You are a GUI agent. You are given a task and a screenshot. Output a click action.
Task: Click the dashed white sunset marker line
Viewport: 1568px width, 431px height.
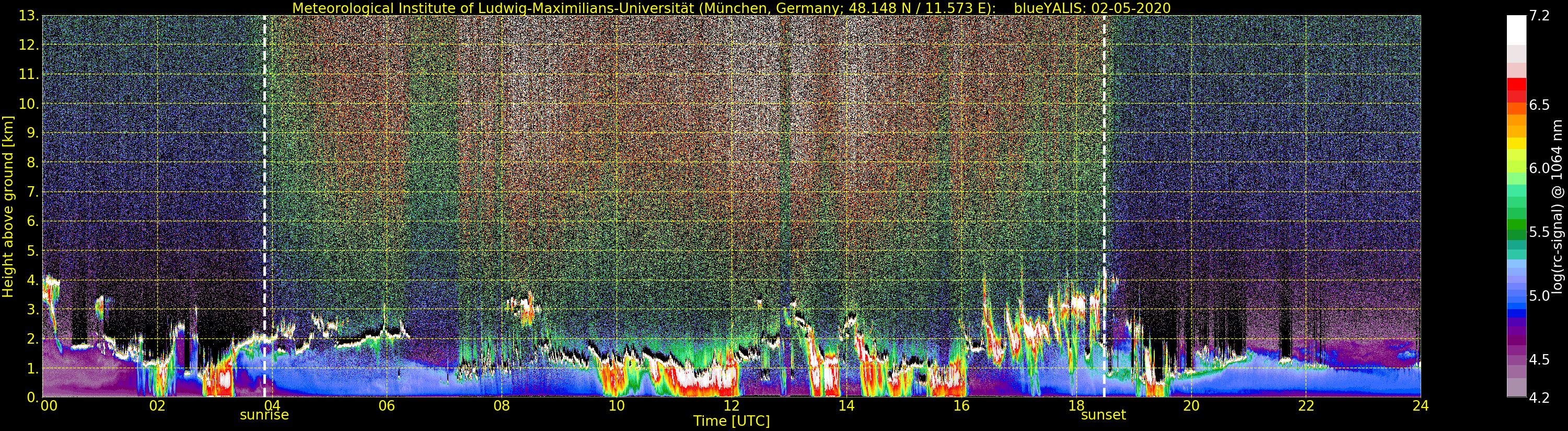pyautogui.click(x=1104, y=206)
